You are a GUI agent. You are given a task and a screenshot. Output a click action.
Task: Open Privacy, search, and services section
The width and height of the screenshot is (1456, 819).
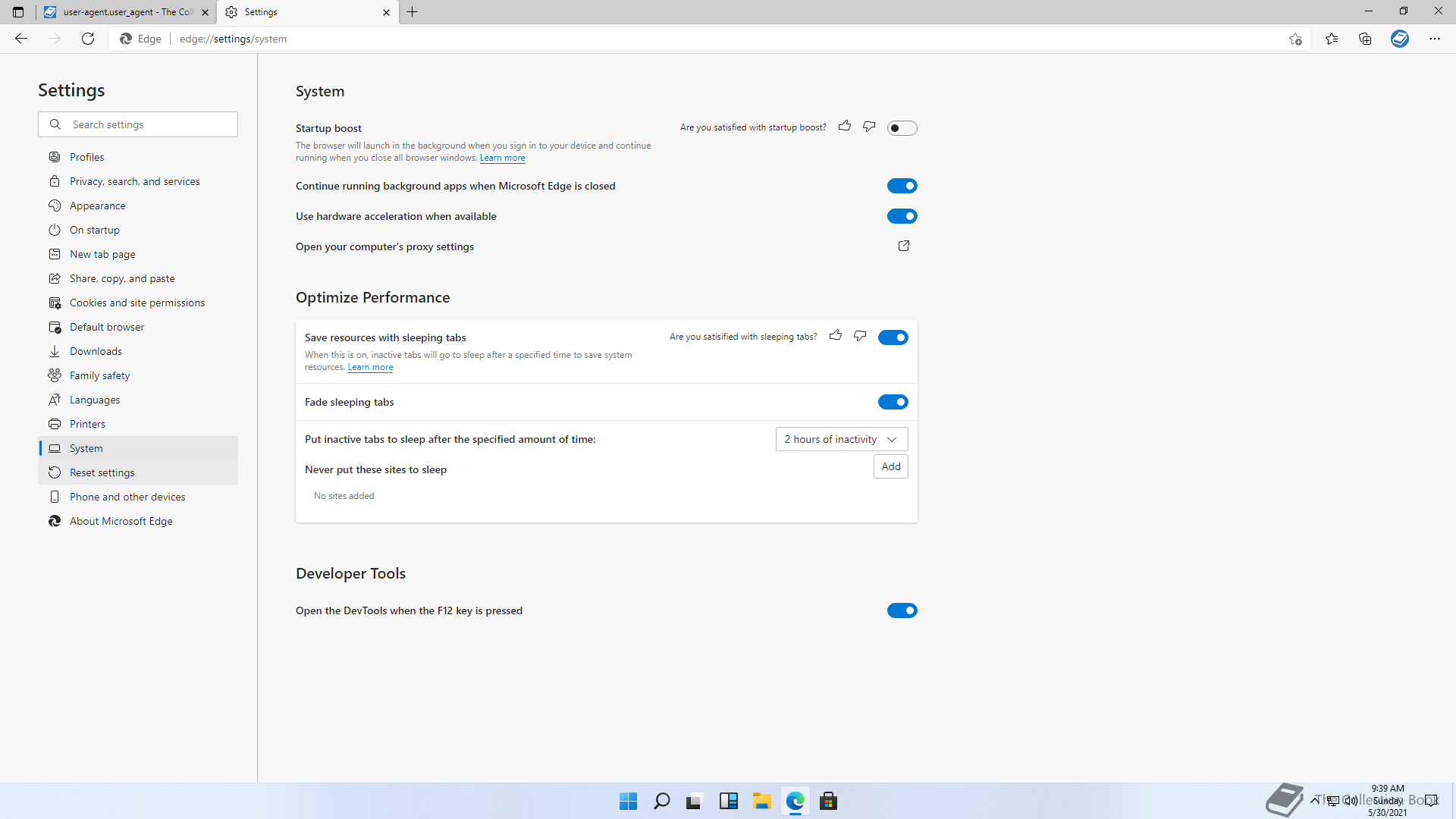[x=138, y=181]
